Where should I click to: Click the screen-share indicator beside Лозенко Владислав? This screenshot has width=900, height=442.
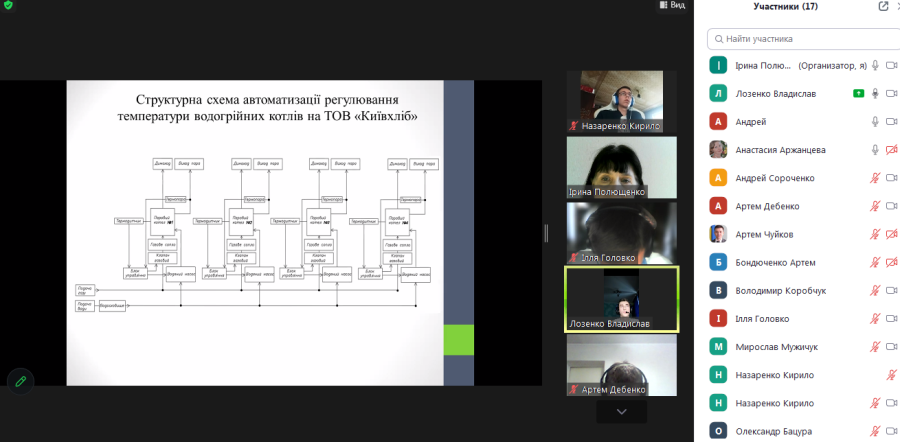coord(859,93)
